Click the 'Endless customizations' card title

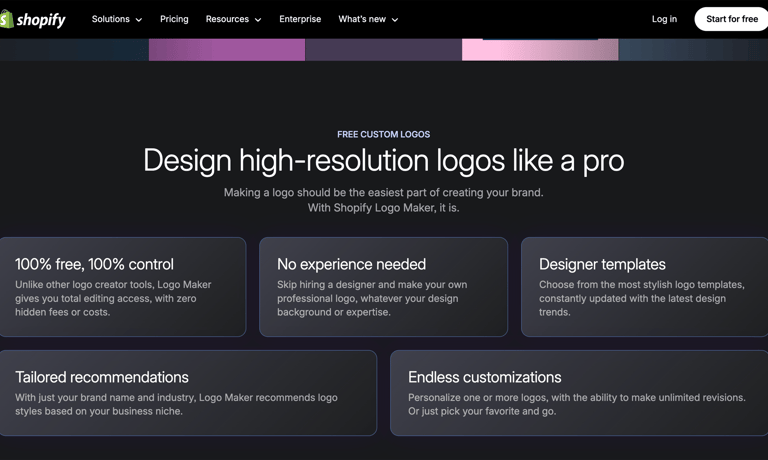click(484, 377)
